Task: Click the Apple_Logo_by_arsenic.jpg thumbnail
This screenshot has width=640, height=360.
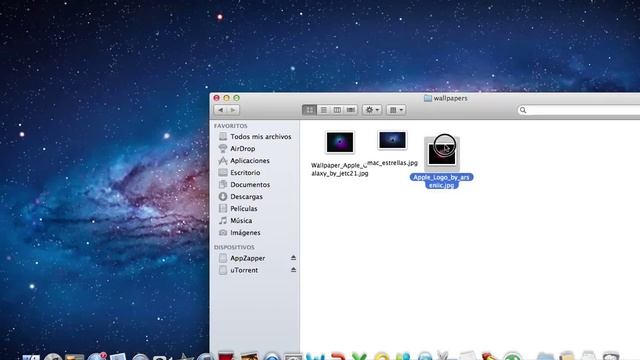Action: 442,154
